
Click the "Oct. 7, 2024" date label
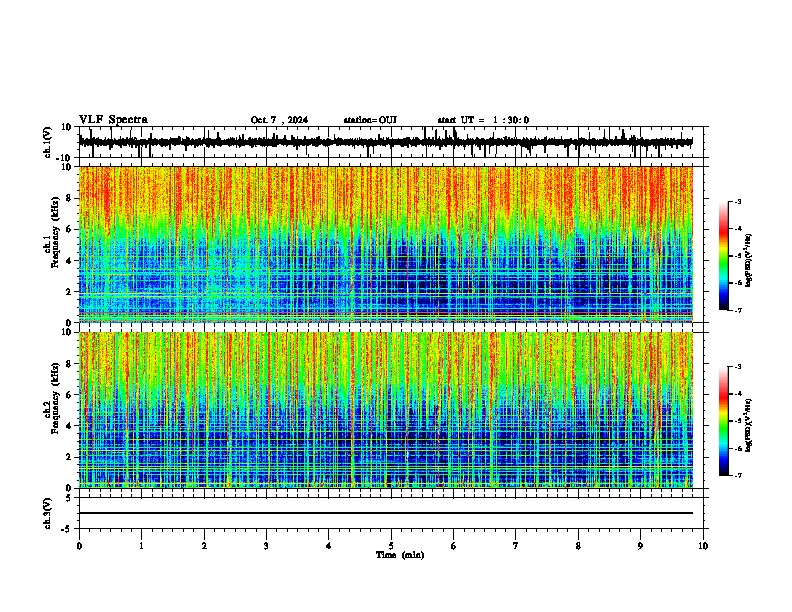click(279, 120)
